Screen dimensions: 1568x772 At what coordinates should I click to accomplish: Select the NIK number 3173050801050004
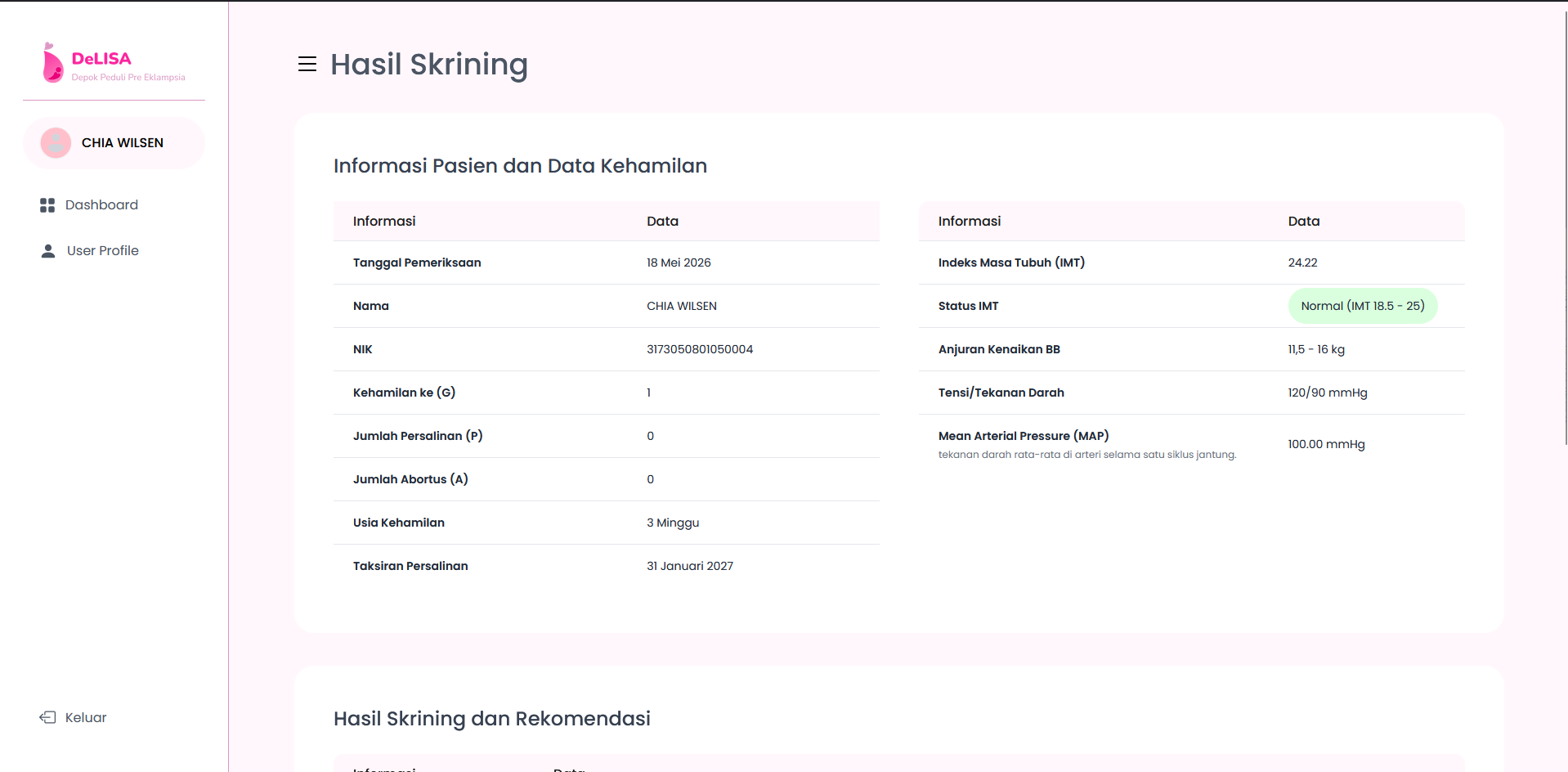(700, 349)
